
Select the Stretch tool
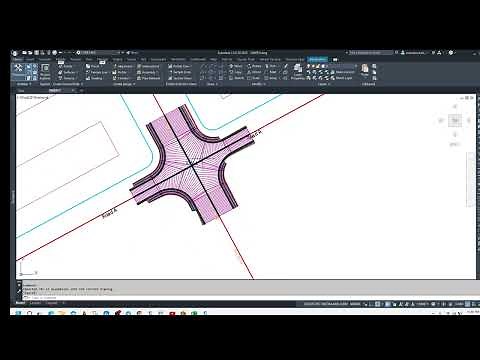[x=237, y=78]
